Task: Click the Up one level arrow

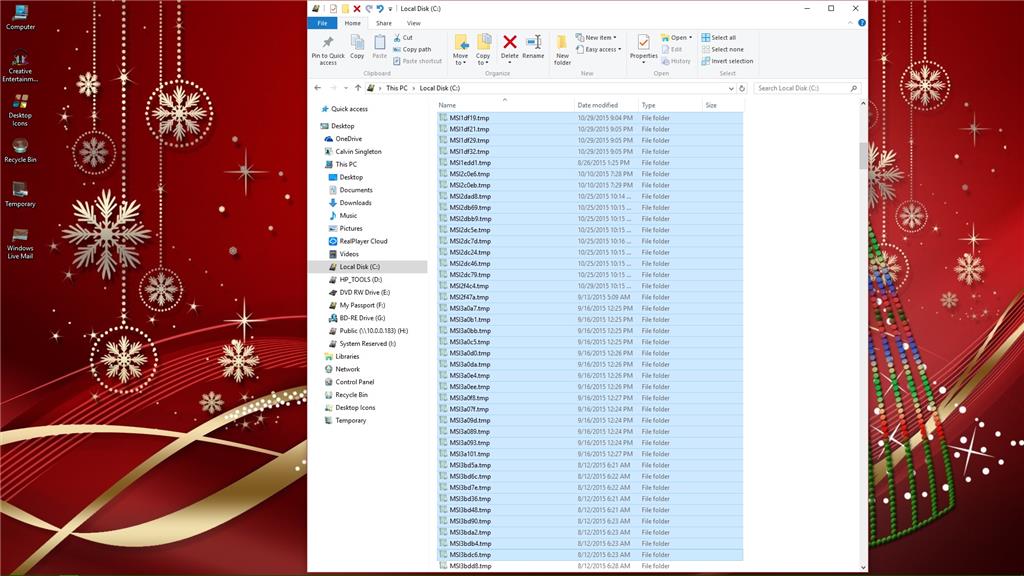Action: (358, 88)
